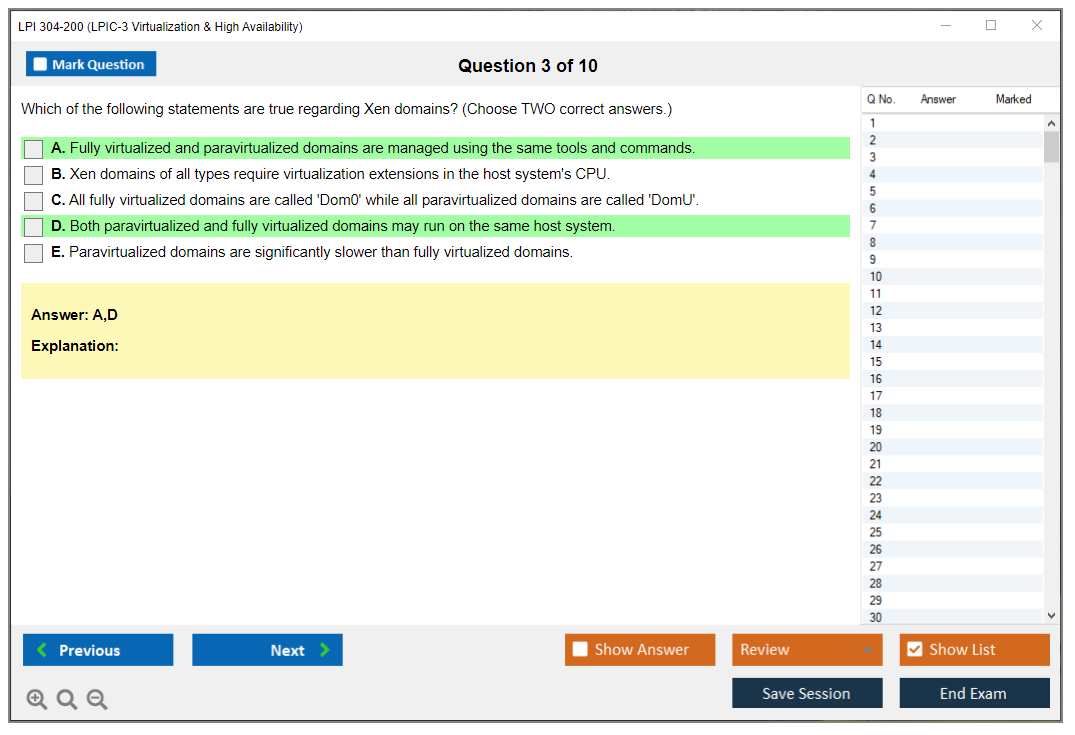Open the Review dropdown menu
1075x735 pixels.
pos(806,650)
